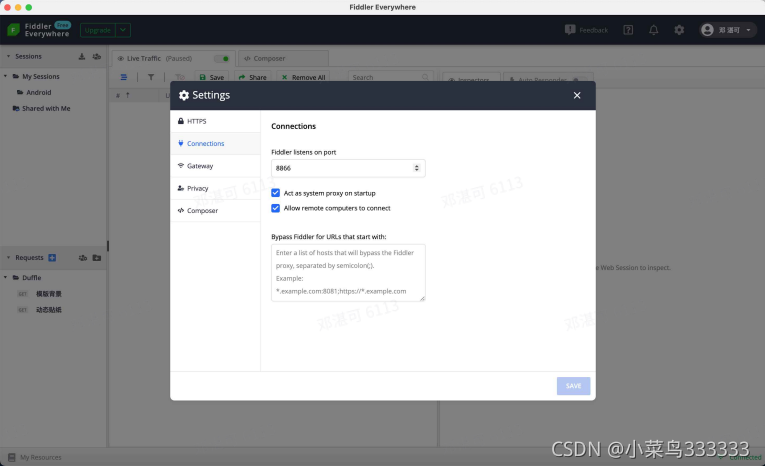The width and height of the screenshot is (765, 468).
Task: Switch to the Composer tab
Action: tap(283, 59)
